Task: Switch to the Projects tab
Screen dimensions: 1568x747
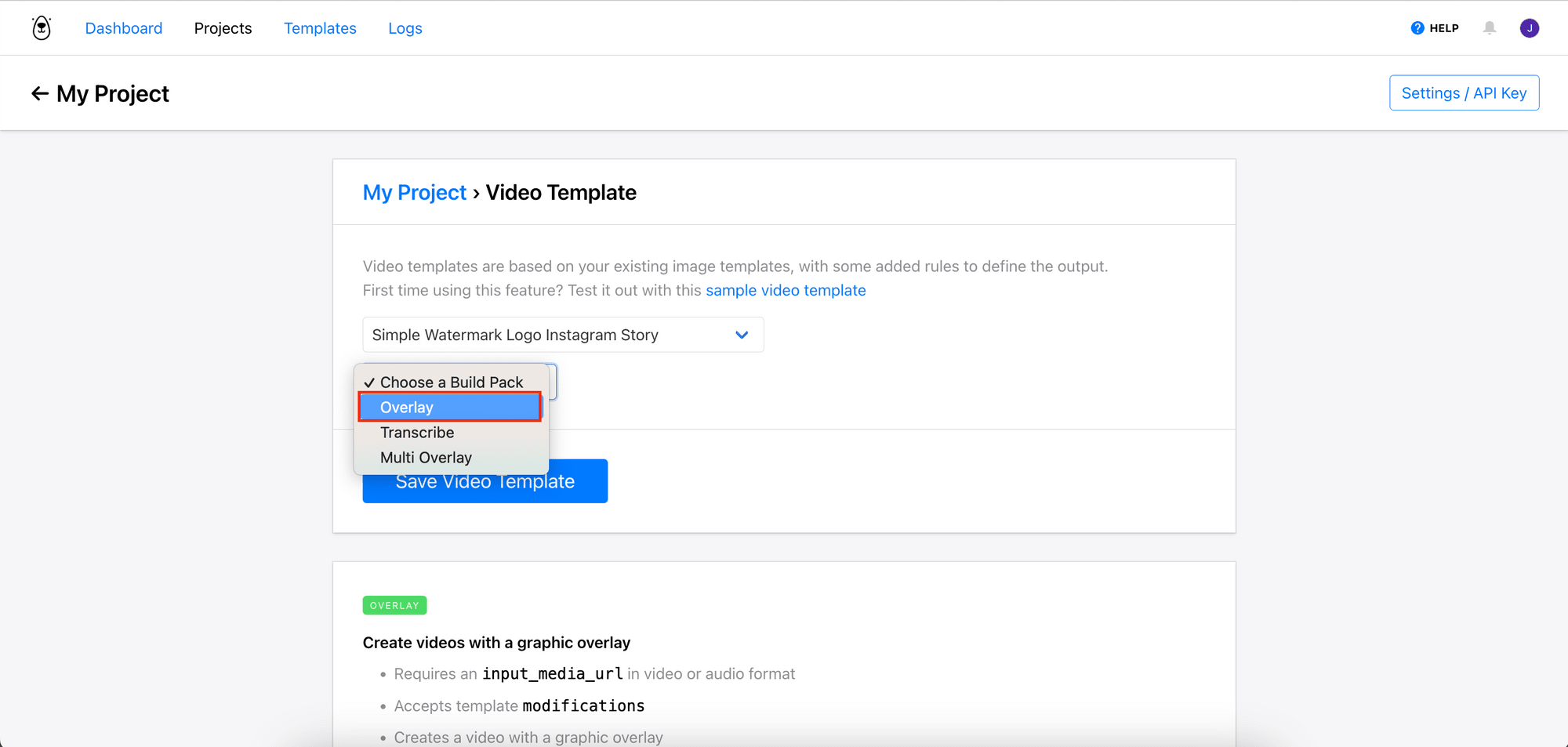Action: 223,28
